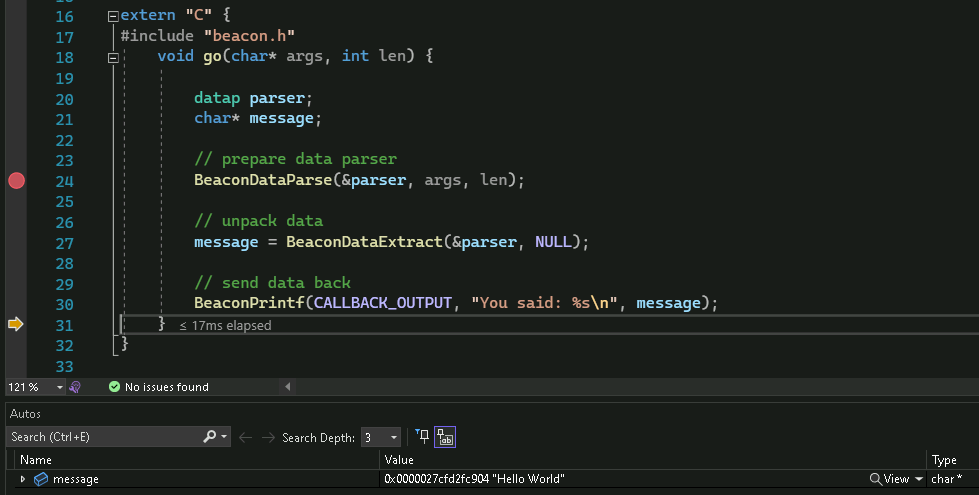This screenshot has width=979, height=495.
Task: Open the View visualizer dropdown arrow
Action: tap(919, 479)
